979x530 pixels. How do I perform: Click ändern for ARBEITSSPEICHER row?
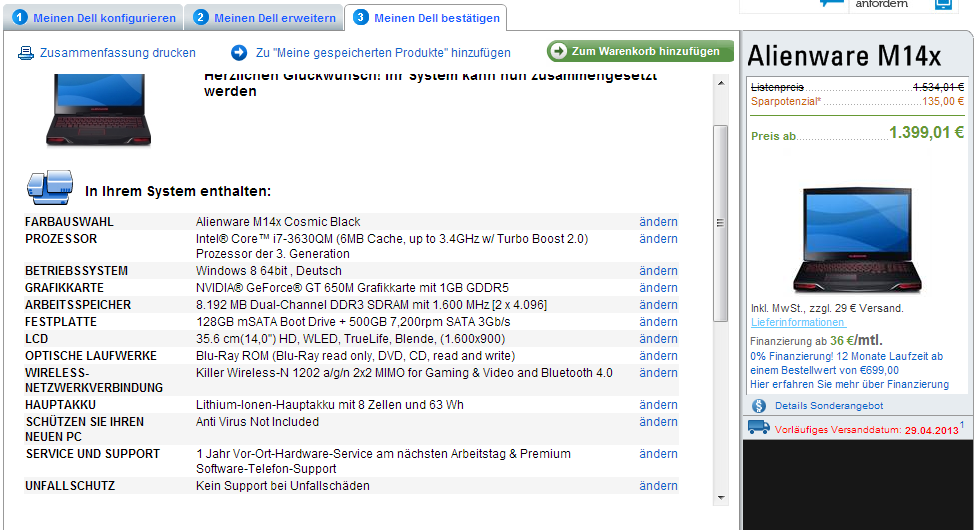tap(658, 305)
